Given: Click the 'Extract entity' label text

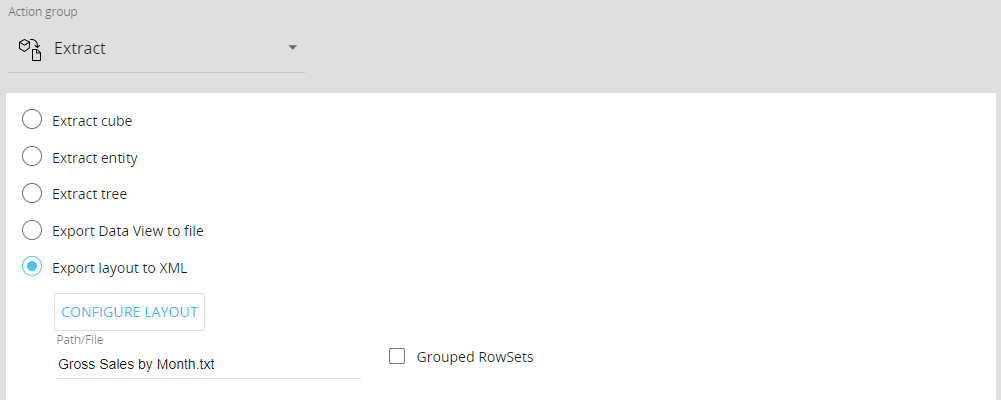Looking at the screenshot, I should 95,158.
